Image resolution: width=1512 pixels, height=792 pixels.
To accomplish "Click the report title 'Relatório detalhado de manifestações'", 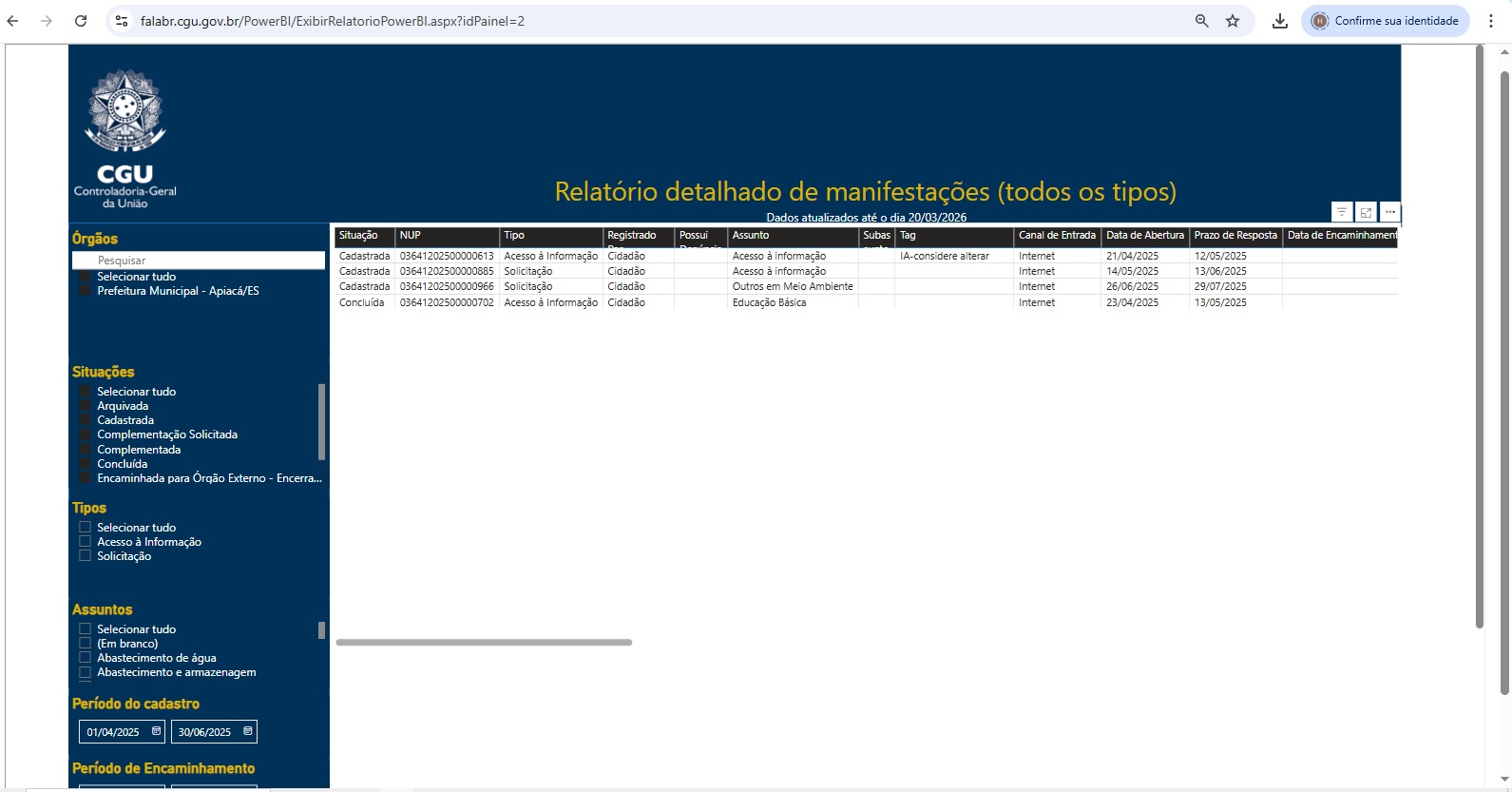I will coord(866,192).
